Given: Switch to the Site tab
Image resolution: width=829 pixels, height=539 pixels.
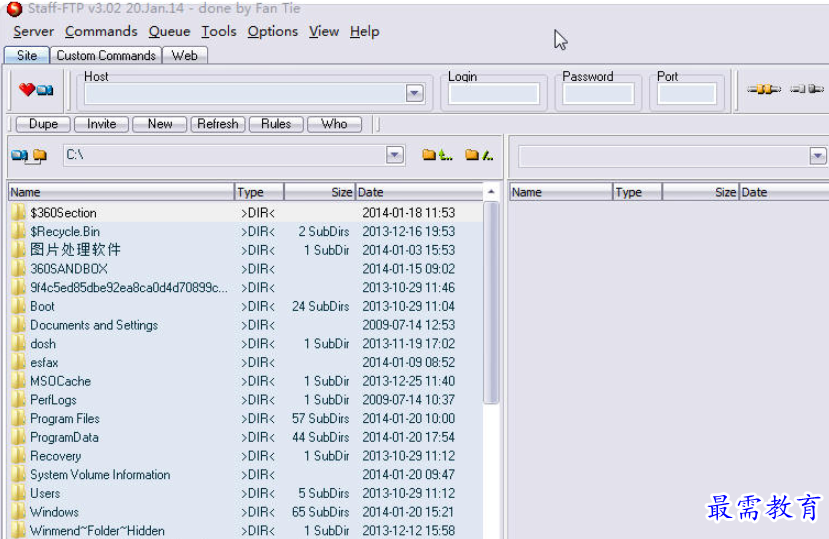Looking at the screenshot, I should tap(27, 56).
